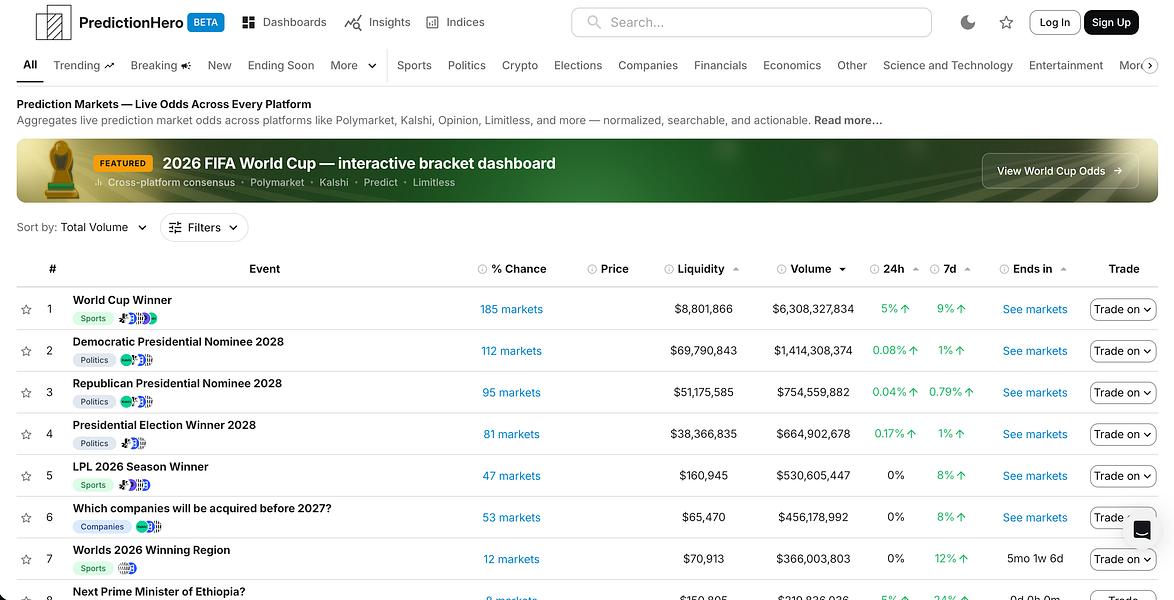
Task: Expand the More dropdown next to Ending Soon
Action: pyautogui.click(x=353, y=65)
